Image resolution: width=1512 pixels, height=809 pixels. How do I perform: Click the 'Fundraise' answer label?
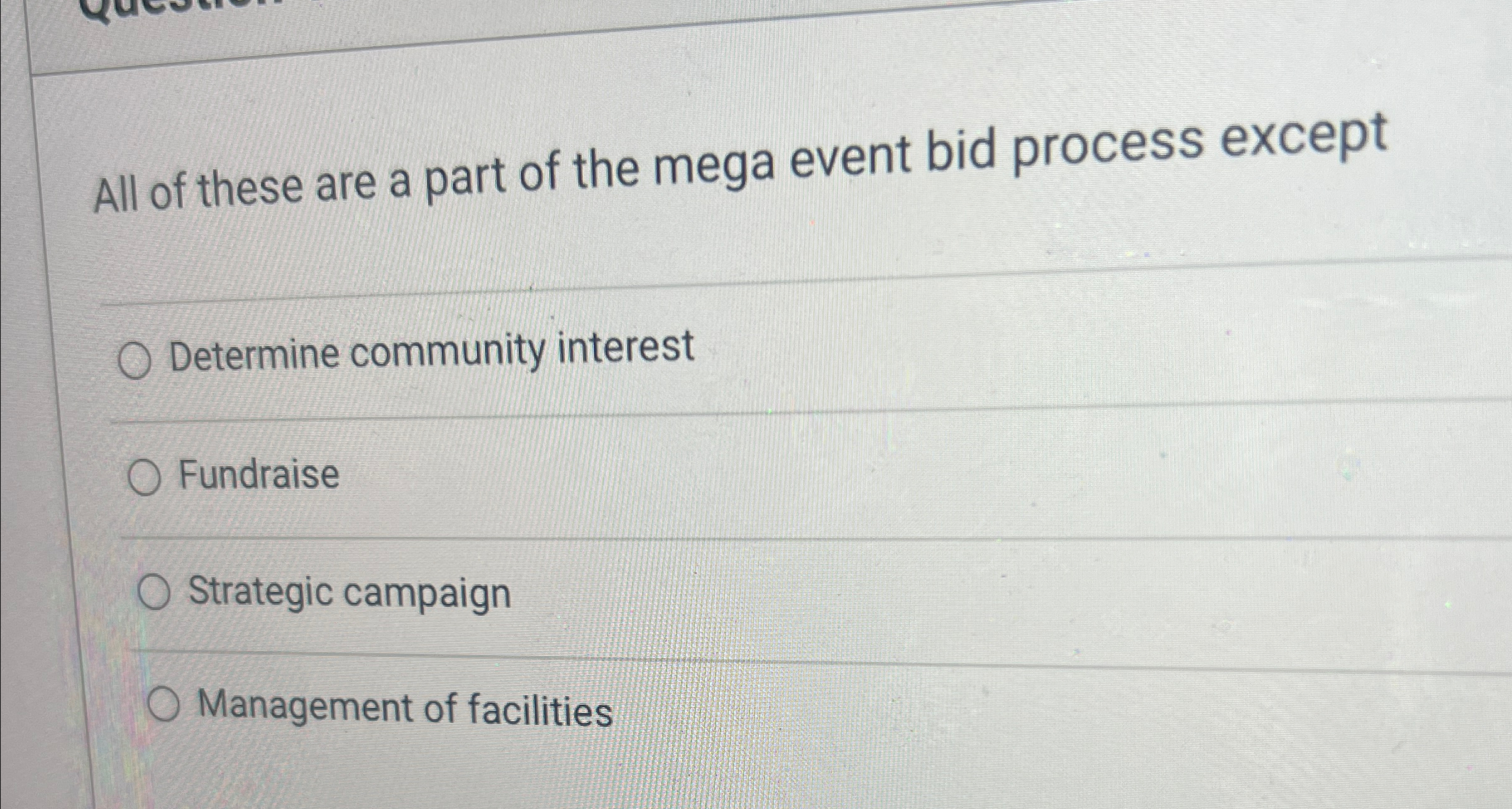259,475
